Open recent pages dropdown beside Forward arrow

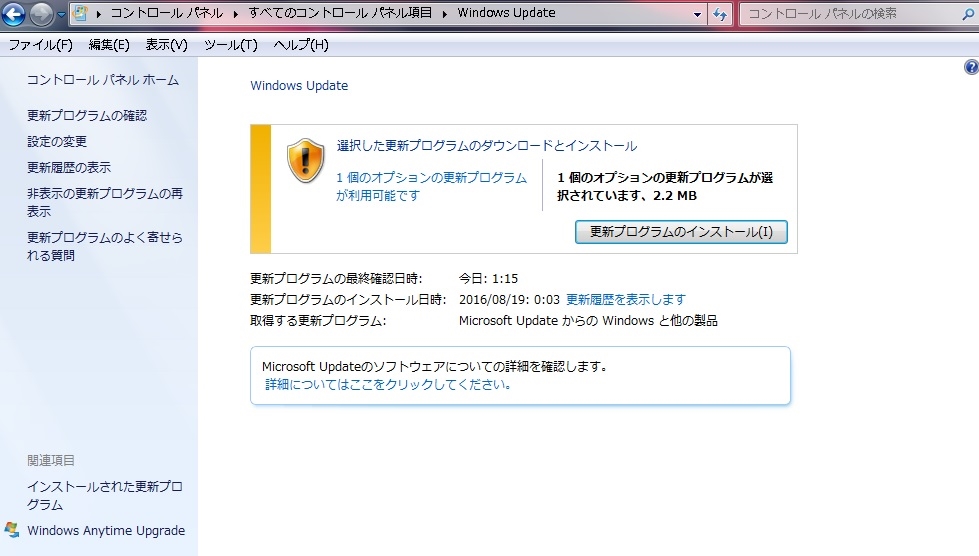[61, 14]
